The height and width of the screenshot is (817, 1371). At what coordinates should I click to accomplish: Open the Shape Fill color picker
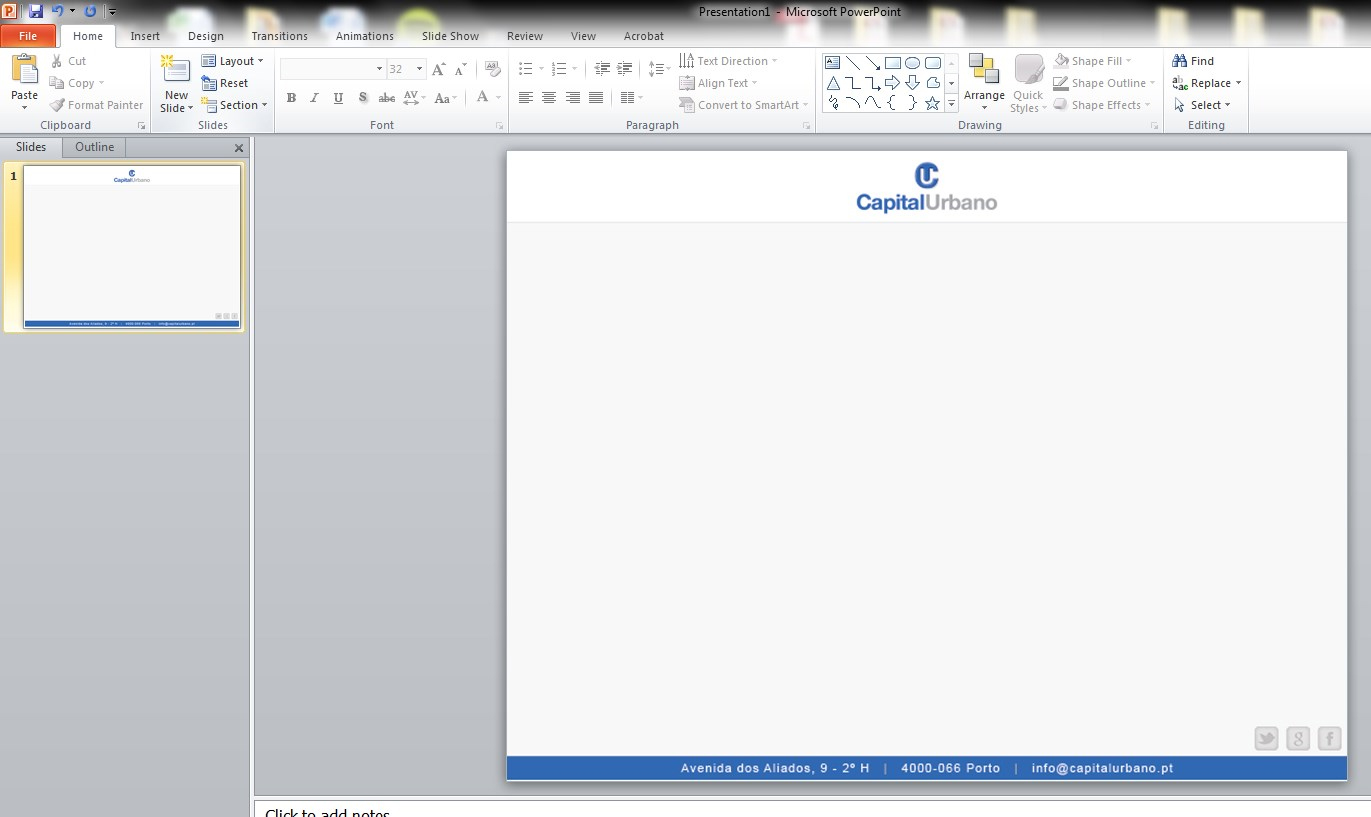1093,61
